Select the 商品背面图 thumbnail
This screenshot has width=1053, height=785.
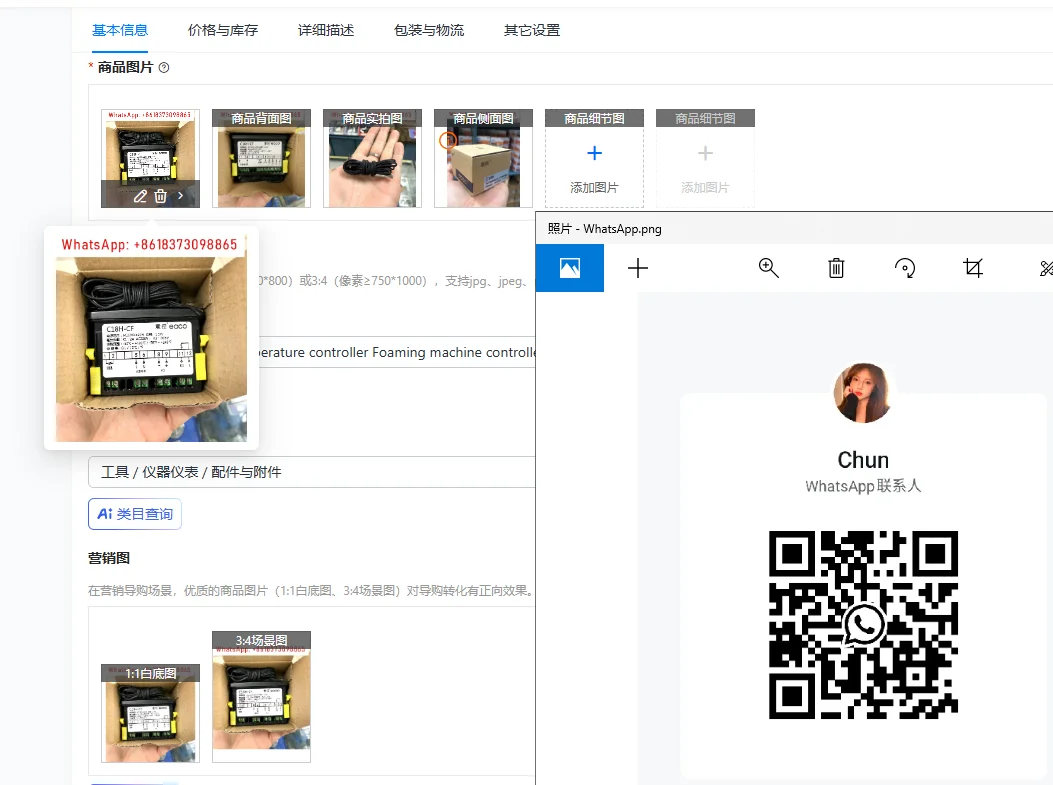(x=261, y=158)
